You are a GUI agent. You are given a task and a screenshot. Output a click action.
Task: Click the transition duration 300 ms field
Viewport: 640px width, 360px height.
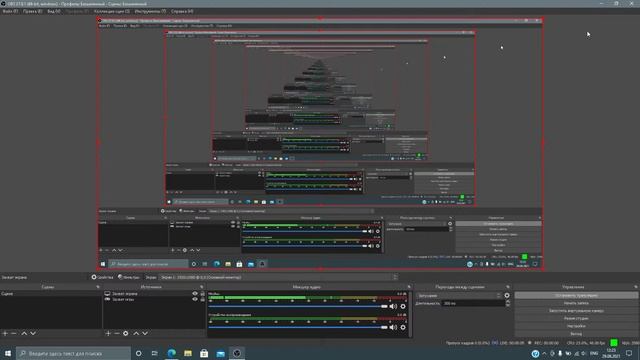(x=473, y=303)
